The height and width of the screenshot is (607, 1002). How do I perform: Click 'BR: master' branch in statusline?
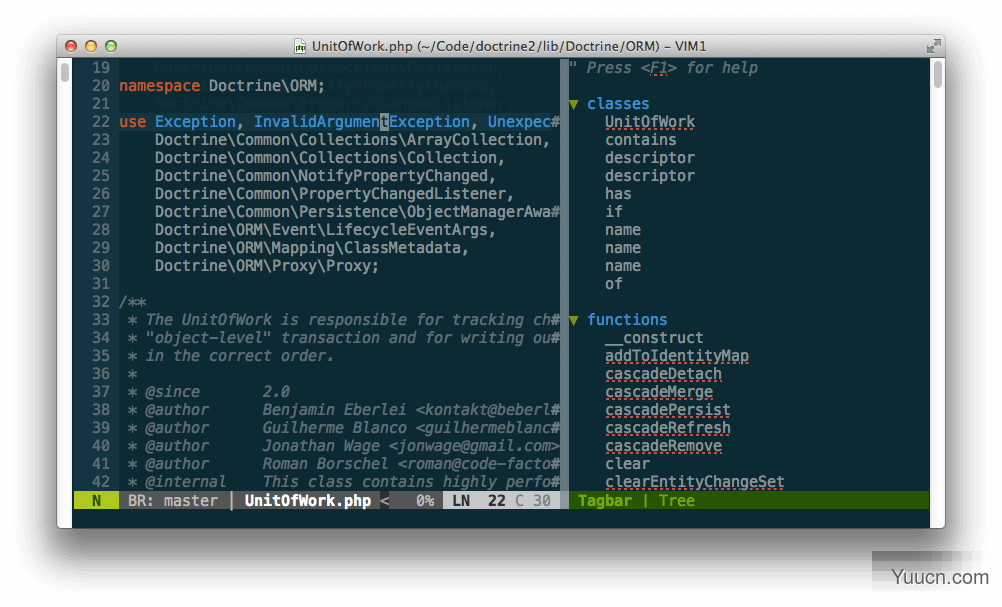(x=173, y=500)
